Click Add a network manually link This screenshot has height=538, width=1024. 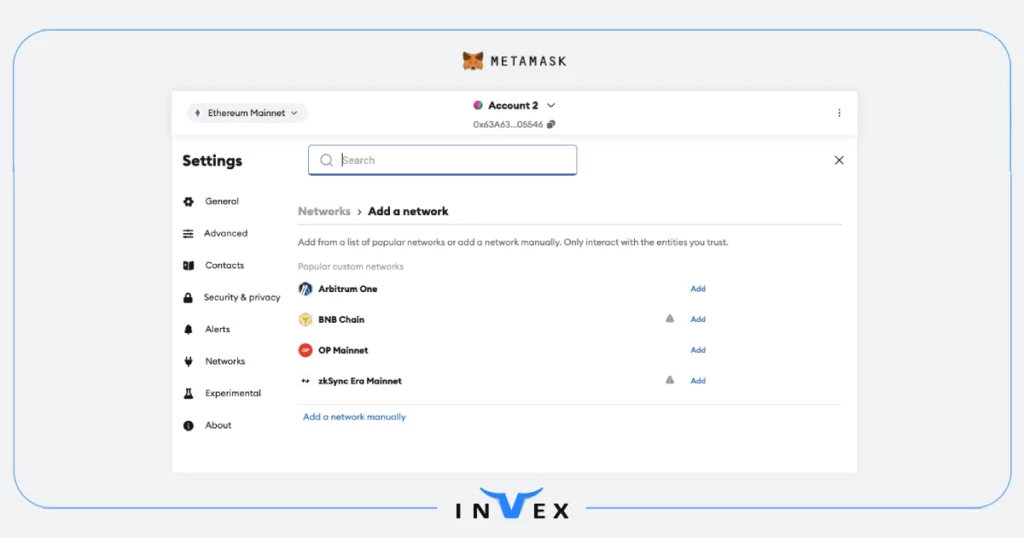(354, 417)
